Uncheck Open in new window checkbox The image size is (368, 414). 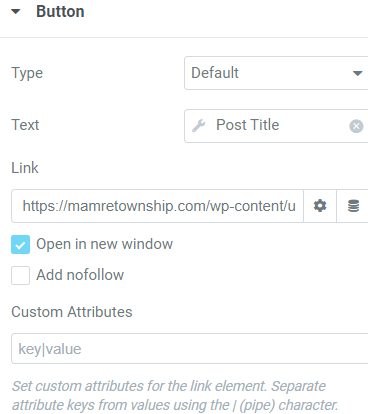(x=20, y=244)
